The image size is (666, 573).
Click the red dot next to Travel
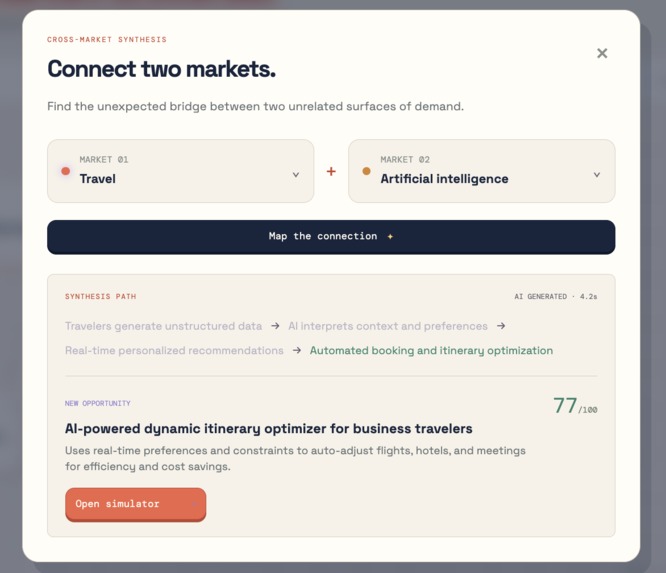(x=65, y=171)
